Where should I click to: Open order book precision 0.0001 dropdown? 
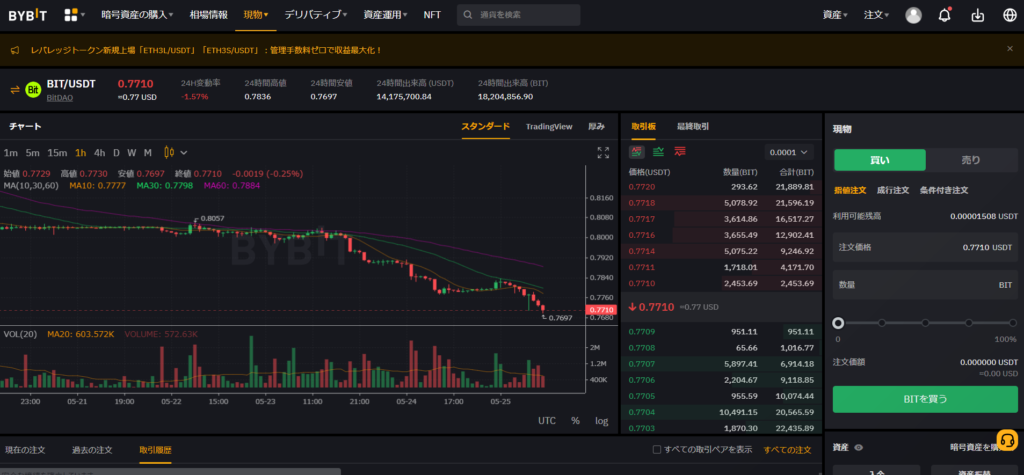pyautogui.click(x=789, y=152)
